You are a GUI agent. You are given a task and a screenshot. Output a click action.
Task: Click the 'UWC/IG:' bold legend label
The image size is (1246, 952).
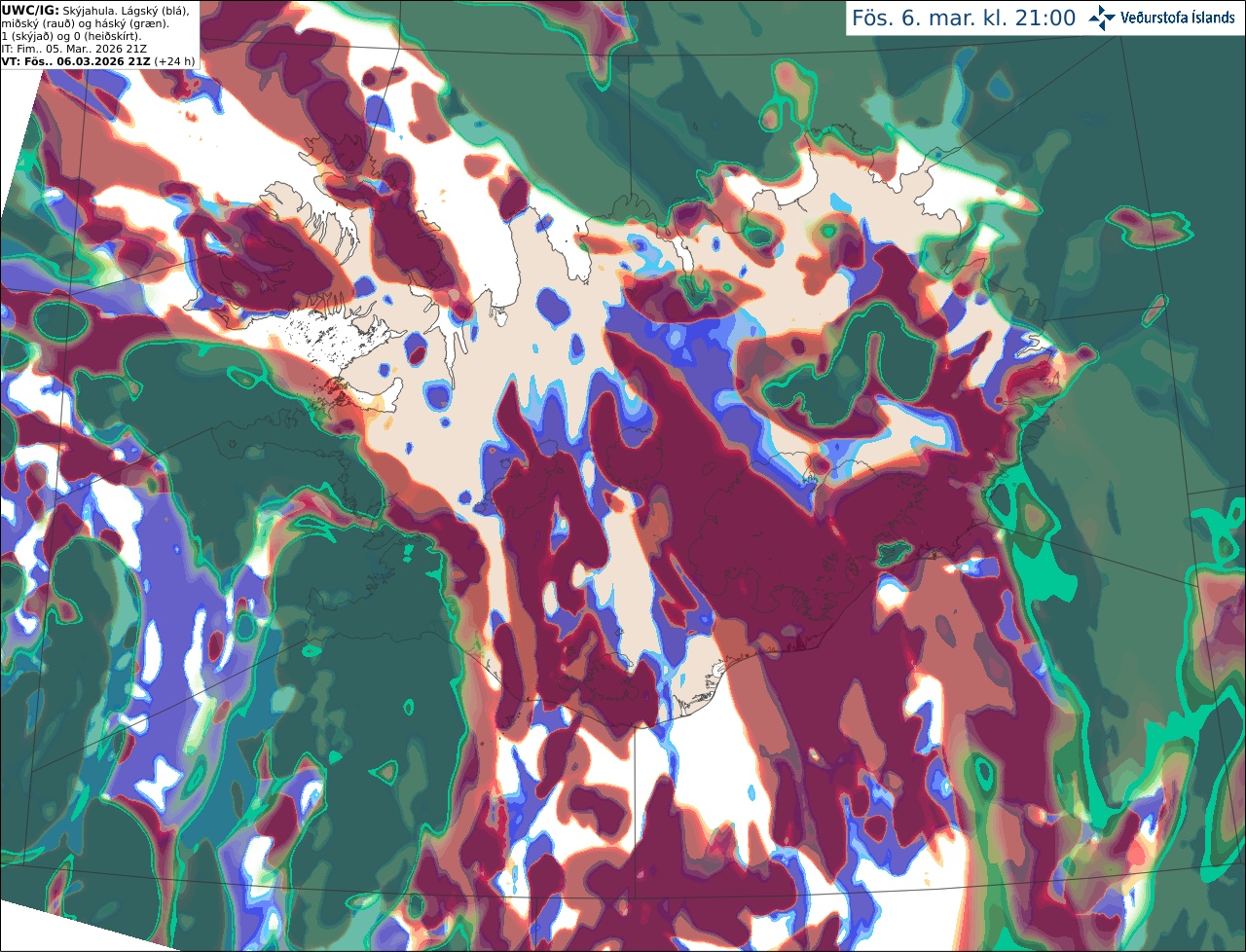point(29,11)
